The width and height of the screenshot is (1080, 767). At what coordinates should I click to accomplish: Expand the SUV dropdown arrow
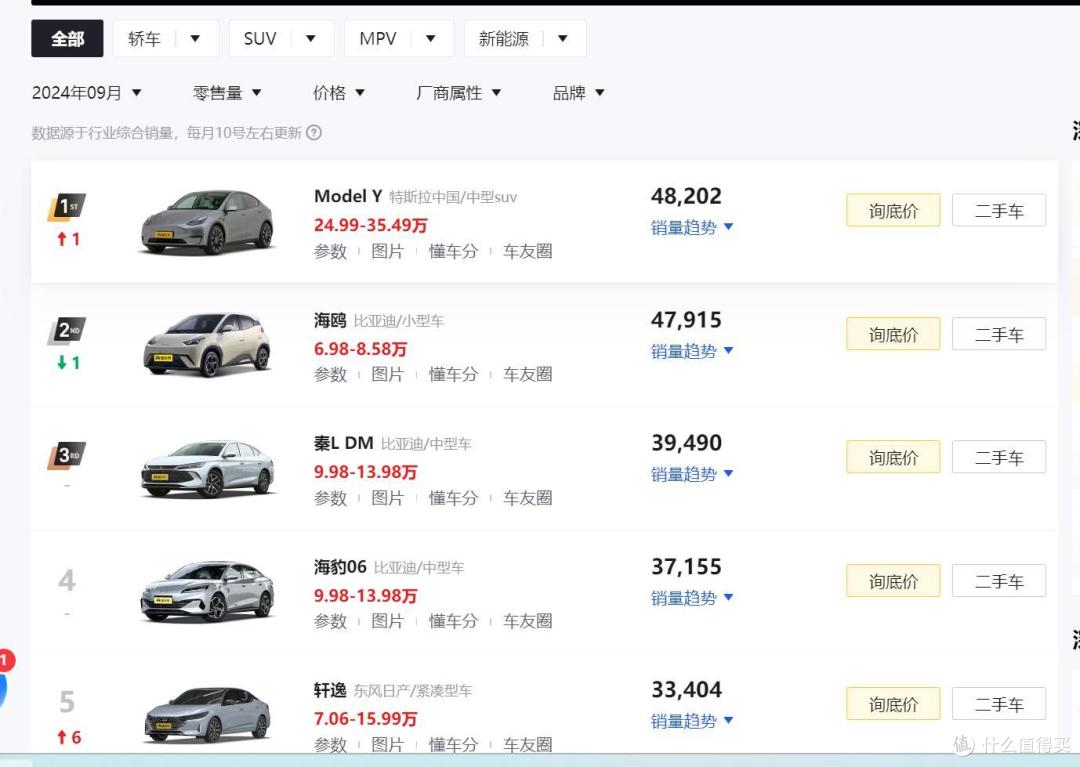[311, 39]
